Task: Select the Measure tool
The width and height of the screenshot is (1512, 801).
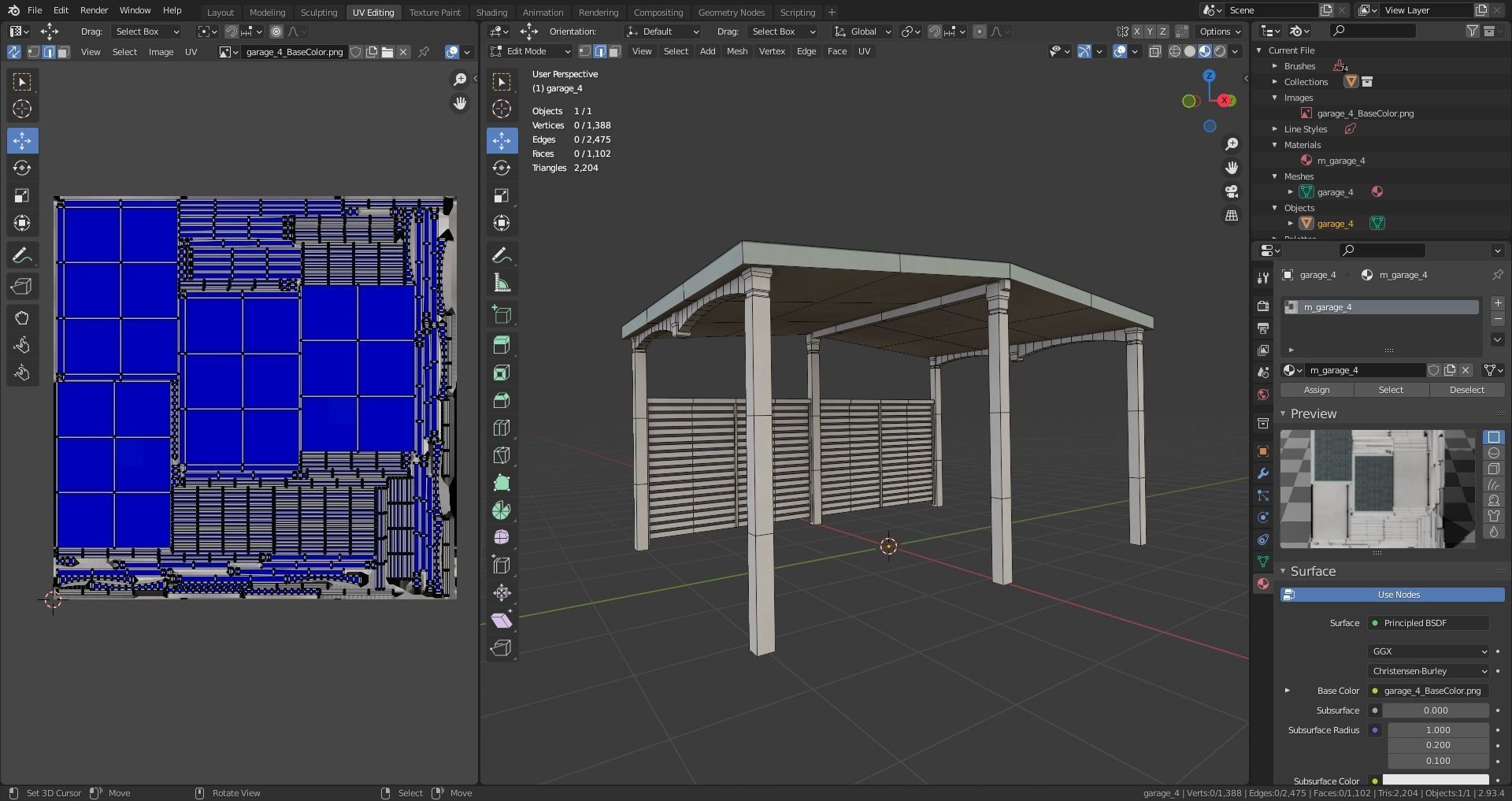Action: click(502, 283)
